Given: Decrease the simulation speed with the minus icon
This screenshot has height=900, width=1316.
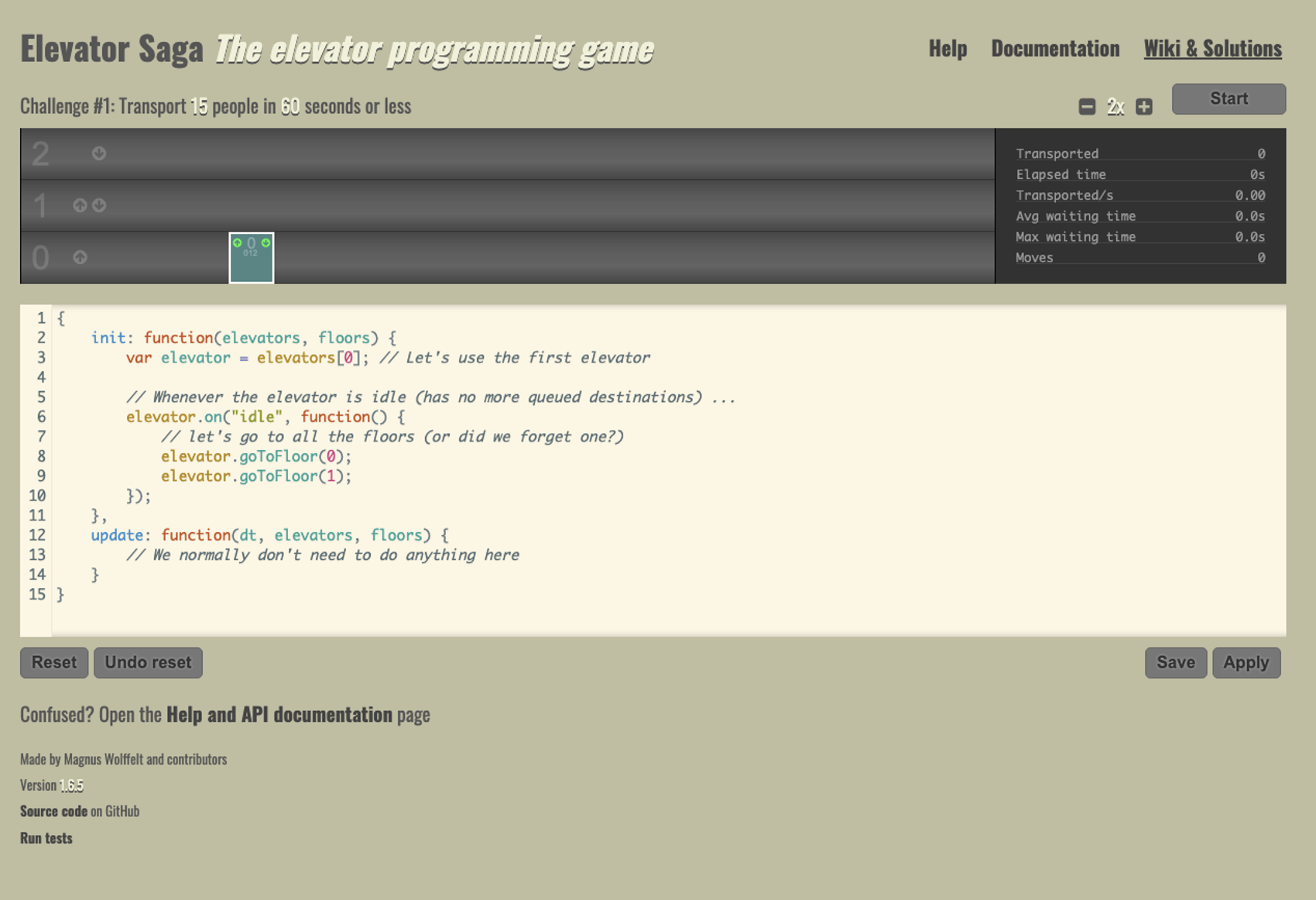Looking at the screenshot, I should (1087, 107).
